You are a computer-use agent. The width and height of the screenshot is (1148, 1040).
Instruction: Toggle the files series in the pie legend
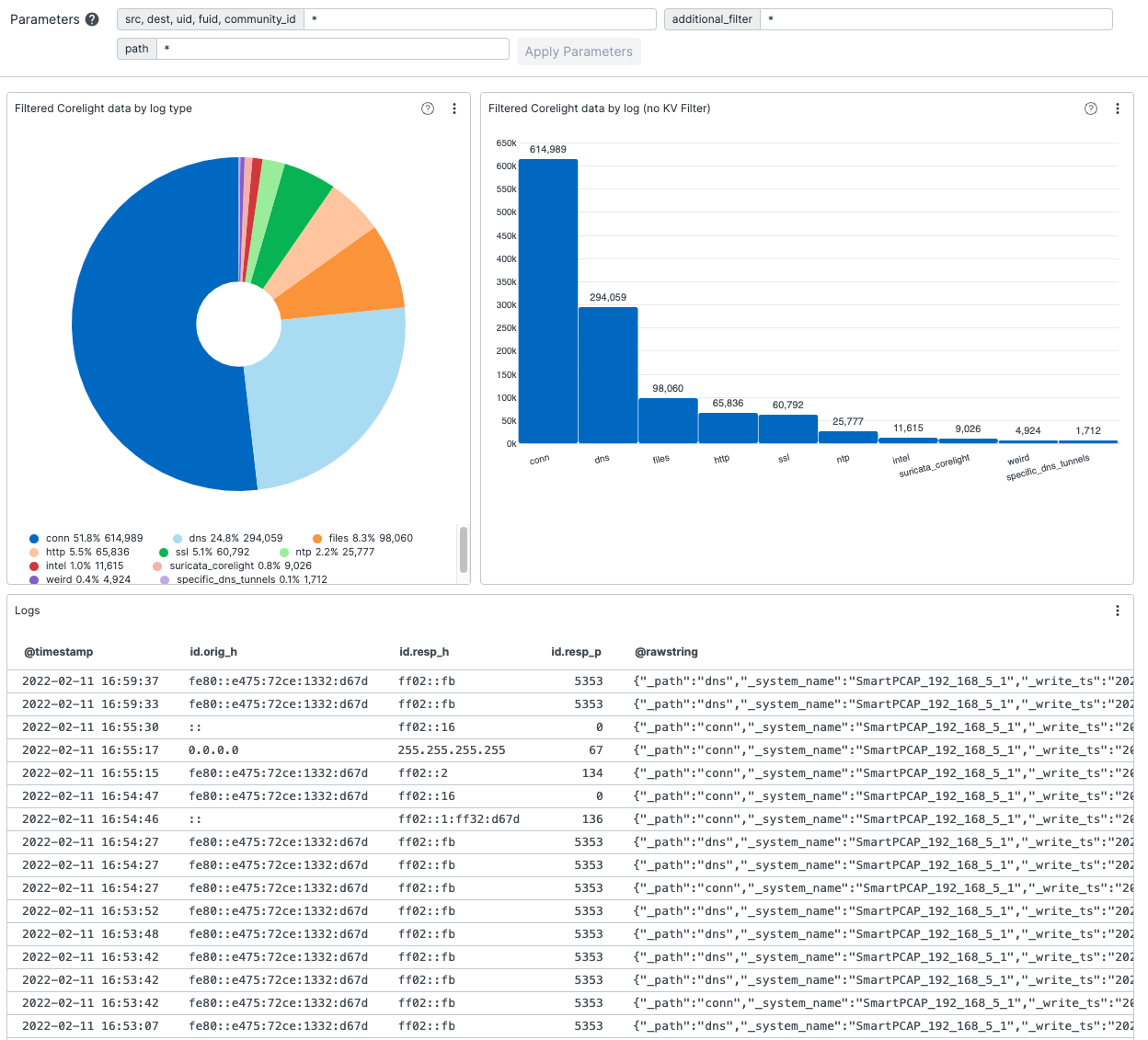[x=363, y=538]
